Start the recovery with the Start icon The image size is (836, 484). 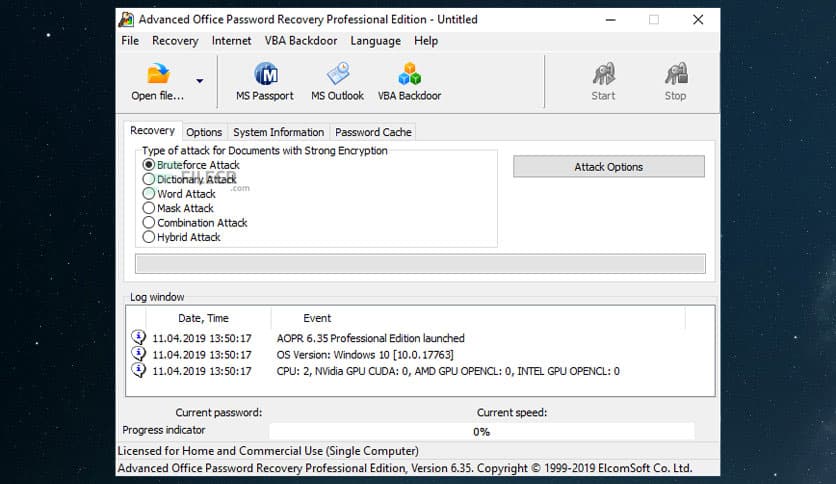pos(604,74)
